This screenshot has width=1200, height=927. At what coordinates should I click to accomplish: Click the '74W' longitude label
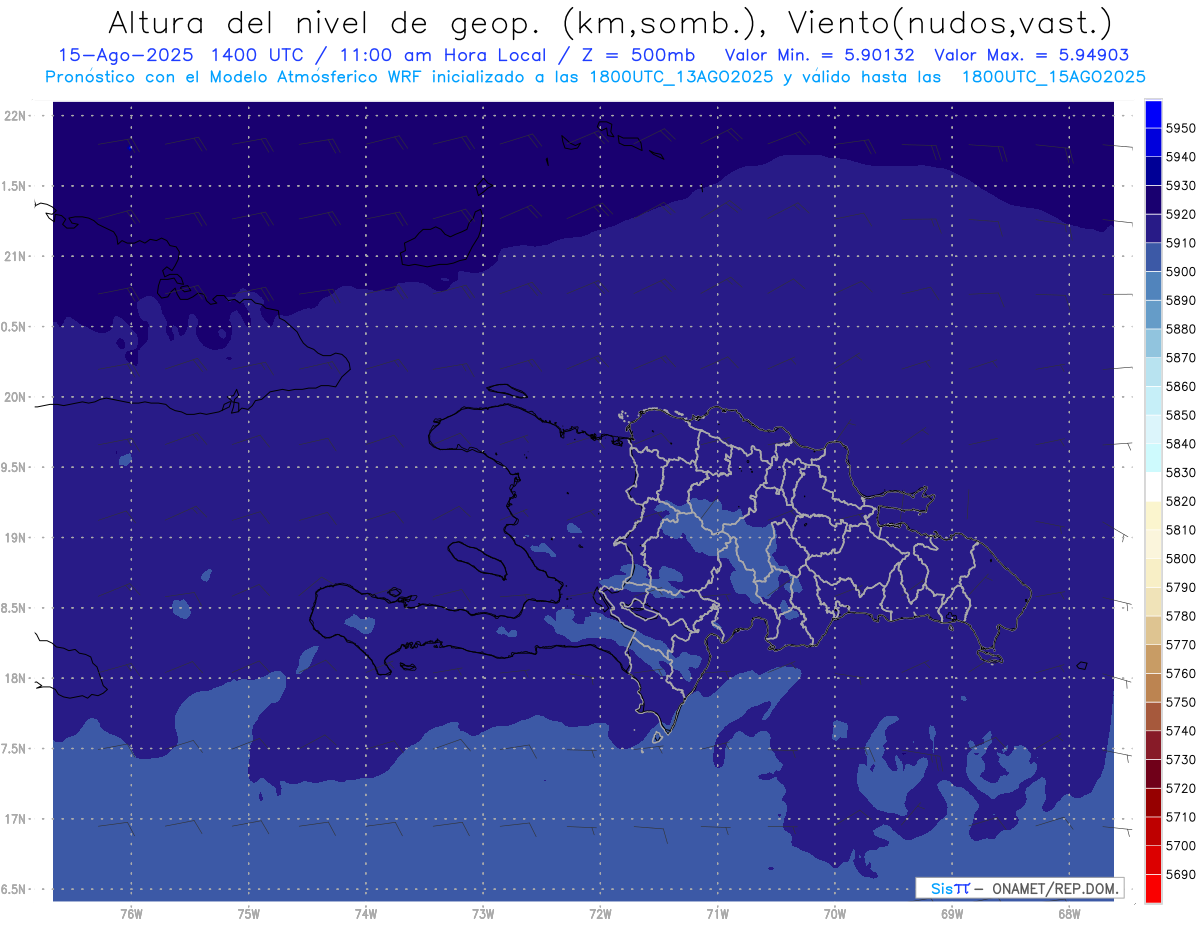coord(365,914)
